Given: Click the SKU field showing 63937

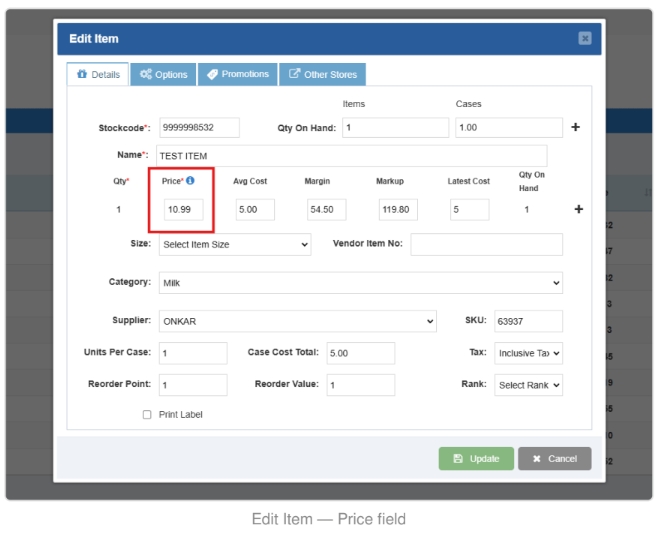Looking at the screenshot, I should 528,321.
